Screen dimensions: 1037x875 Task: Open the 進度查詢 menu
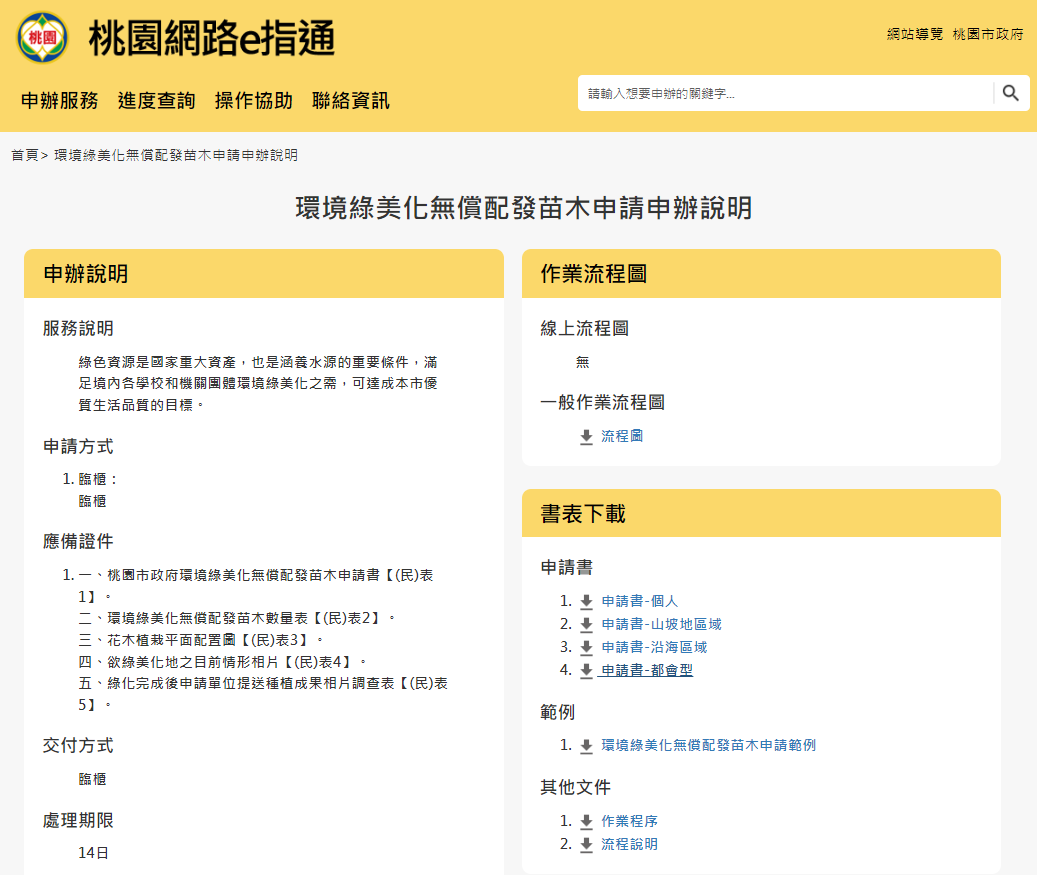157,101
